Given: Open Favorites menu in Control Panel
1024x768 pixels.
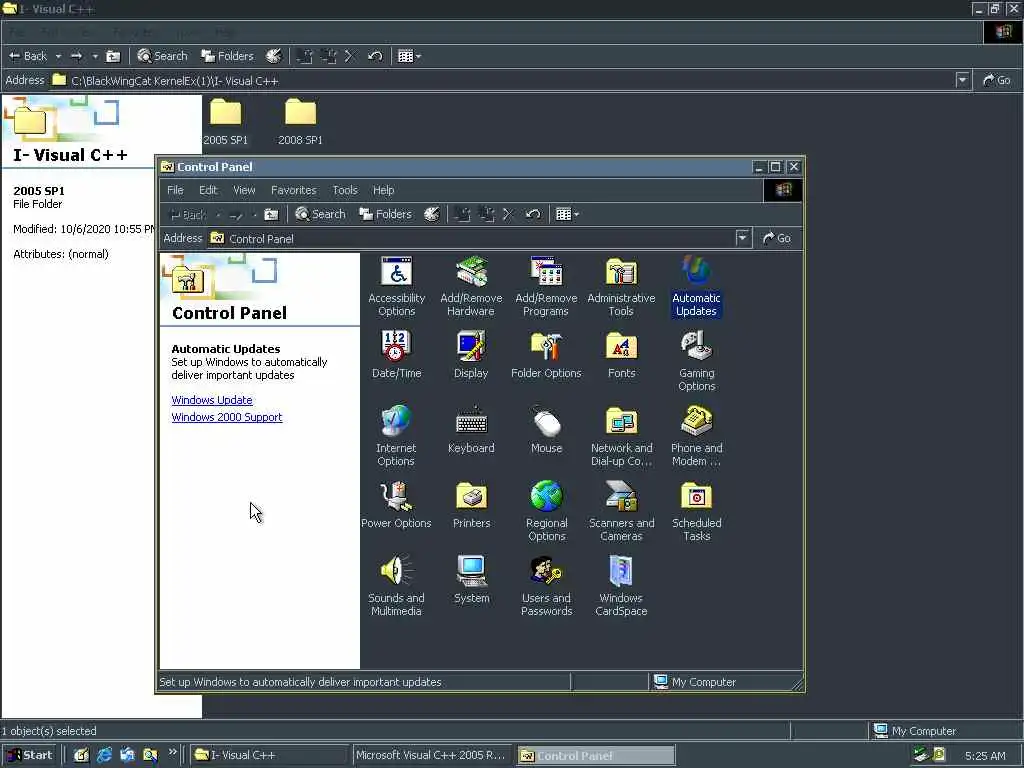Looking at the screenshot, I should pos(293,190).
